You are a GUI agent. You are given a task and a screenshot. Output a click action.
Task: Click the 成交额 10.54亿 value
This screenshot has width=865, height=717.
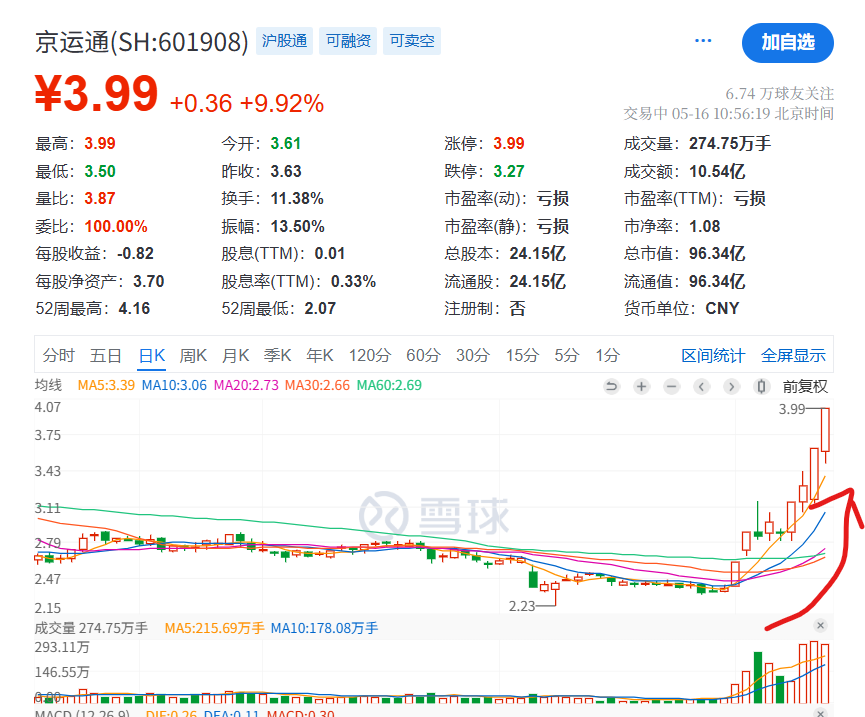(717, 172)
